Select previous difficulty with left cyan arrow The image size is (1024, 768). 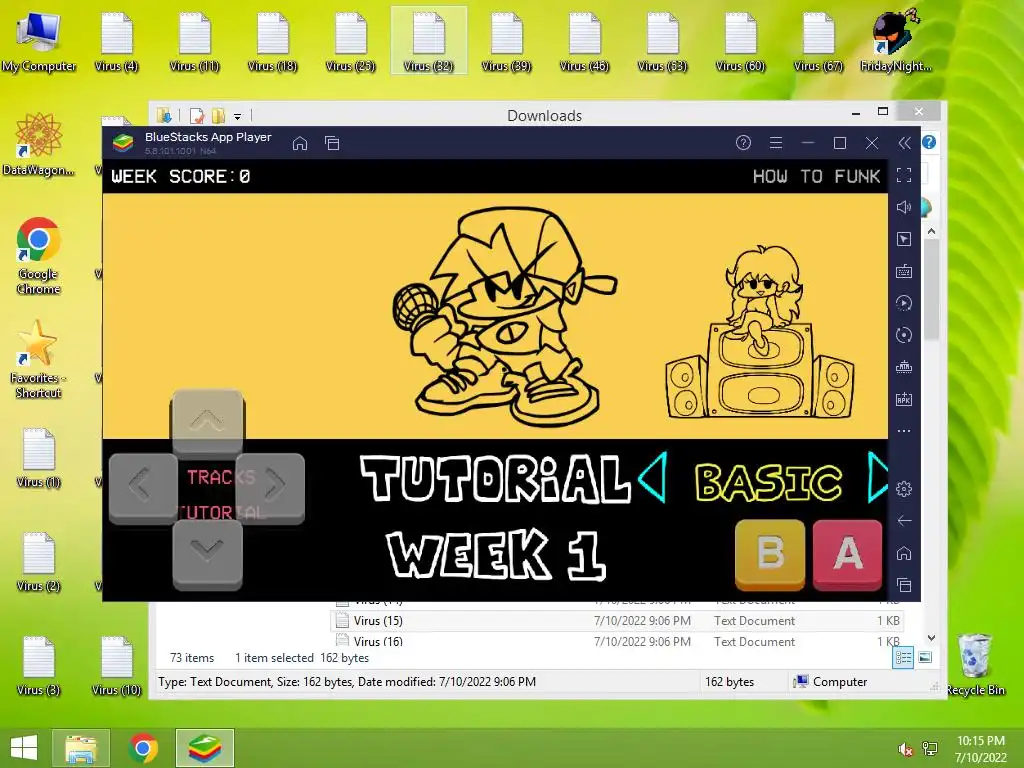pos(652,477)
